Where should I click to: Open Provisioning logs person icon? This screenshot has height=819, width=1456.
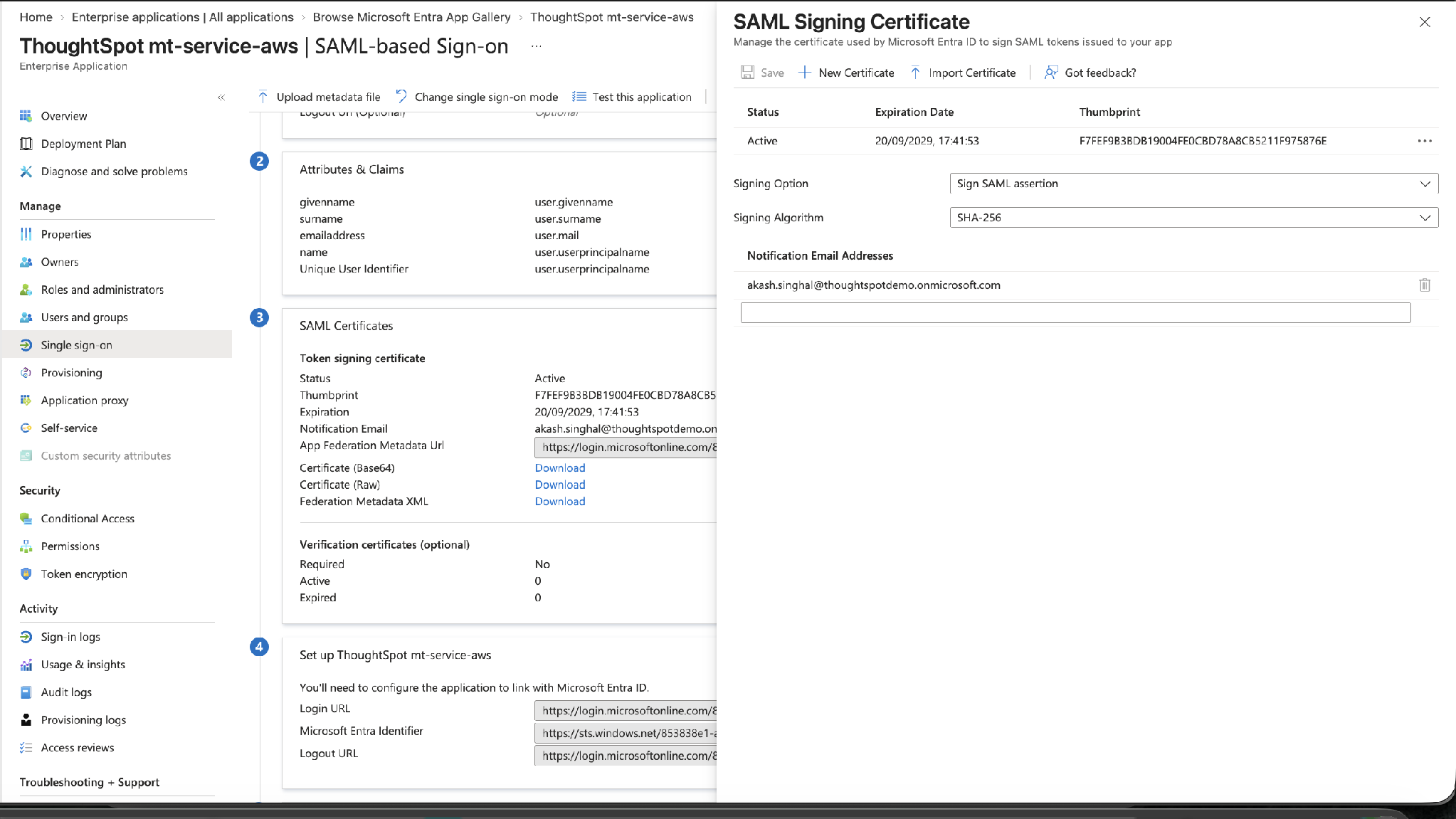click(x=26, y=720)
